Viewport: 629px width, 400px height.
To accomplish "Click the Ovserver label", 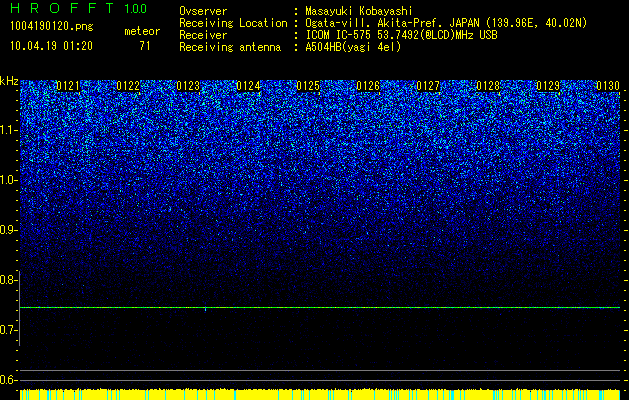I will coord(203,11).
